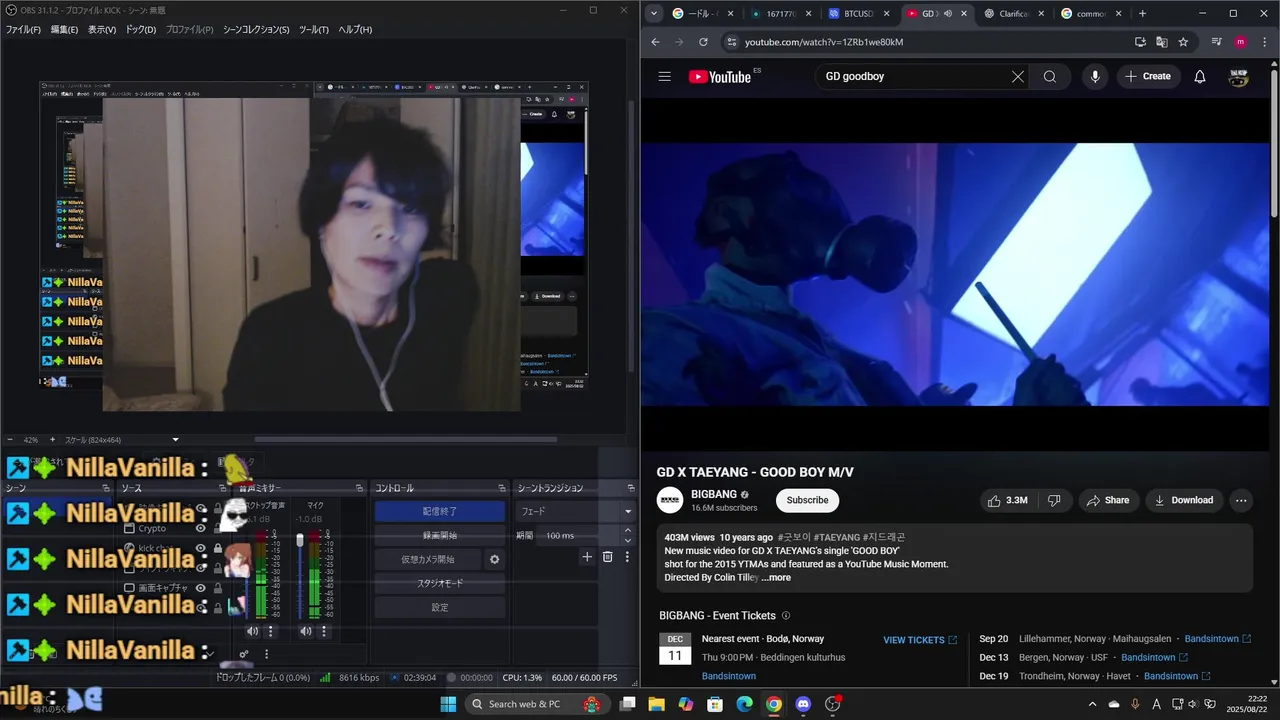
Task: Open Chrome media controls icon
Action: coord(1216,42)
